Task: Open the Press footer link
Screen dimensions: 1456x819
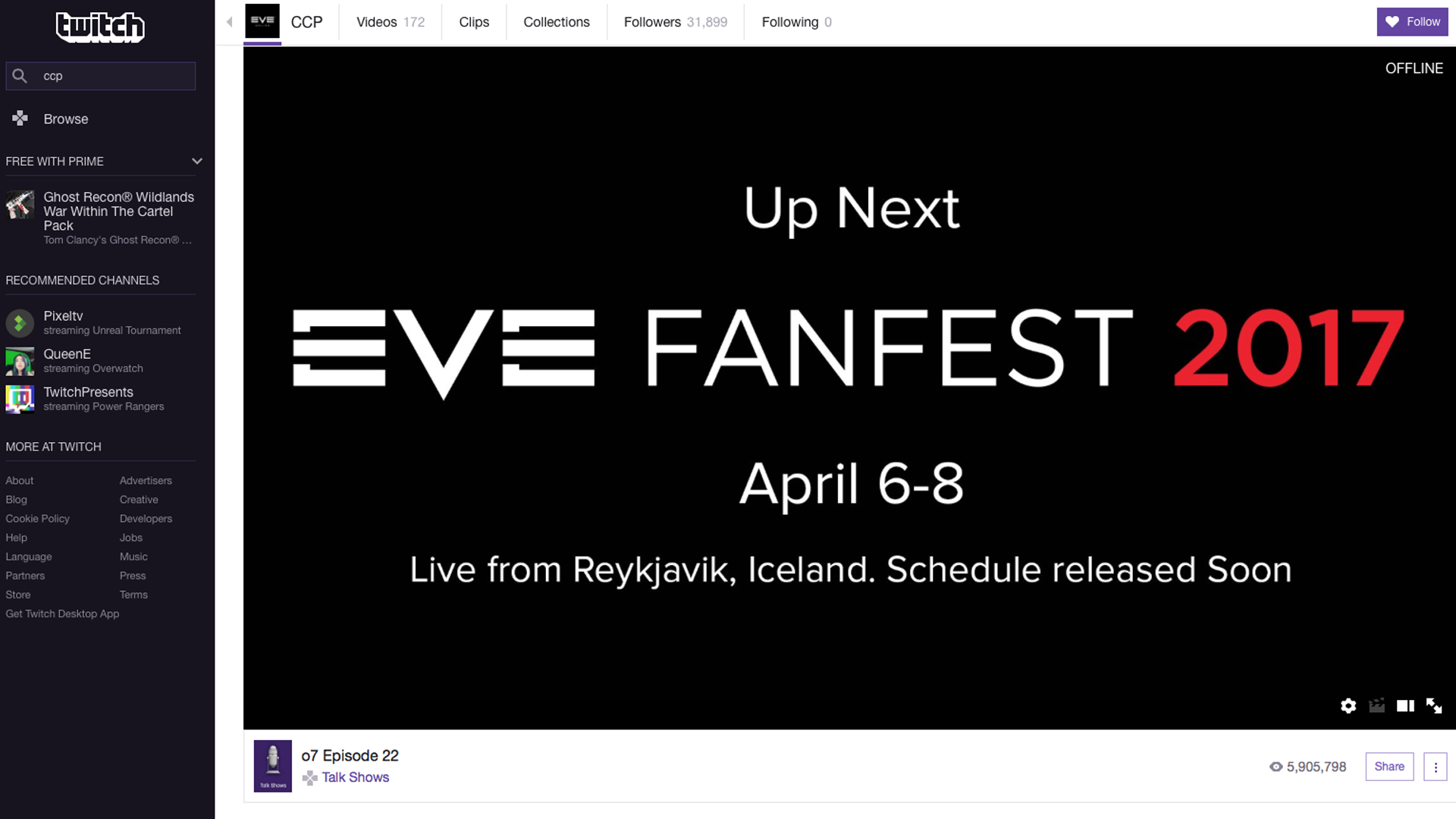Action: 133,576
